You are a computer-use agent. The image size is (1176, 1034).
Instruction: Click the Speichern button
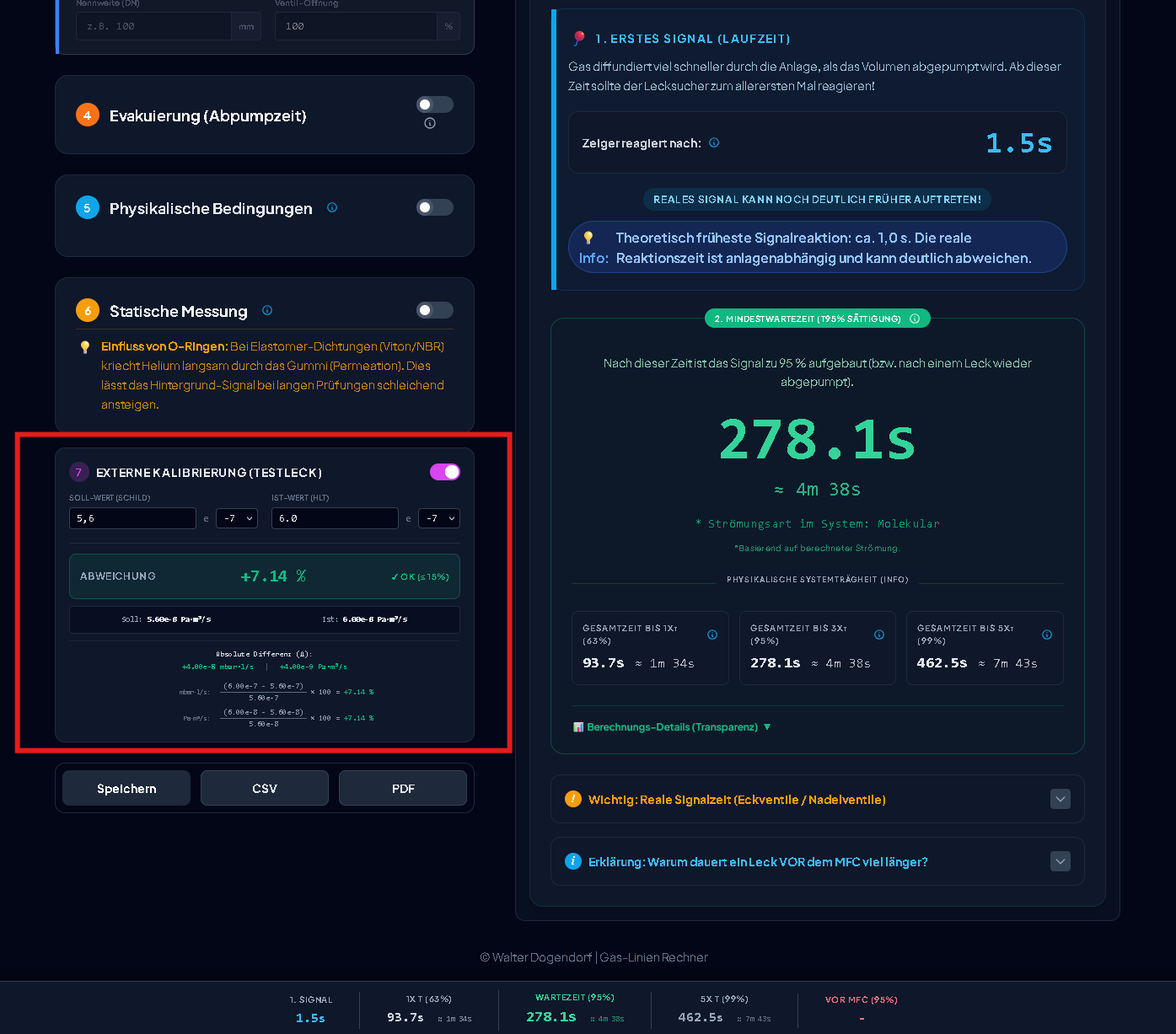pos(126,788)
